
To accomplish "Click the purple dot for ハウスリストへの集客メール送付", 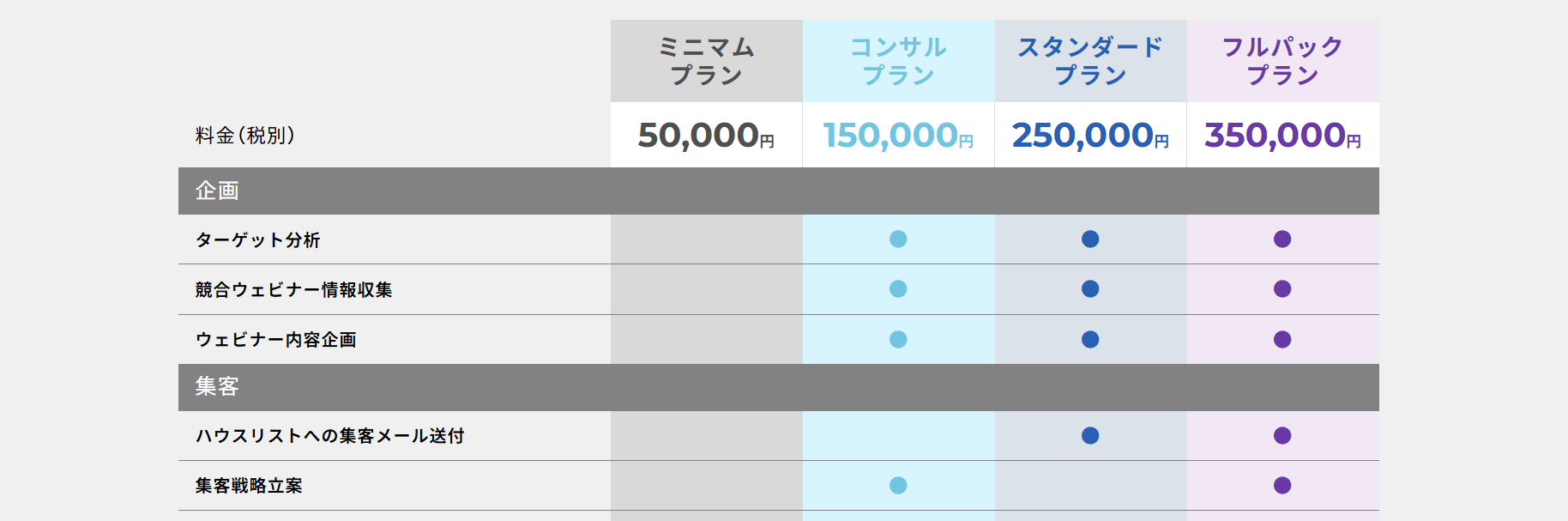I will coord(1282,435).
